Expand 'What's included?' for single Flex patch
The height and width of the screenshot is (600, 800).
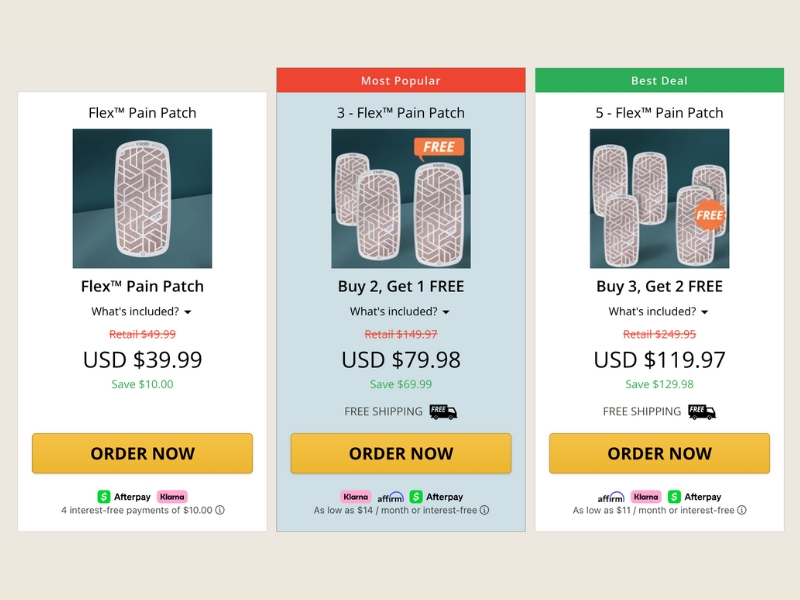tap(142, 311)
